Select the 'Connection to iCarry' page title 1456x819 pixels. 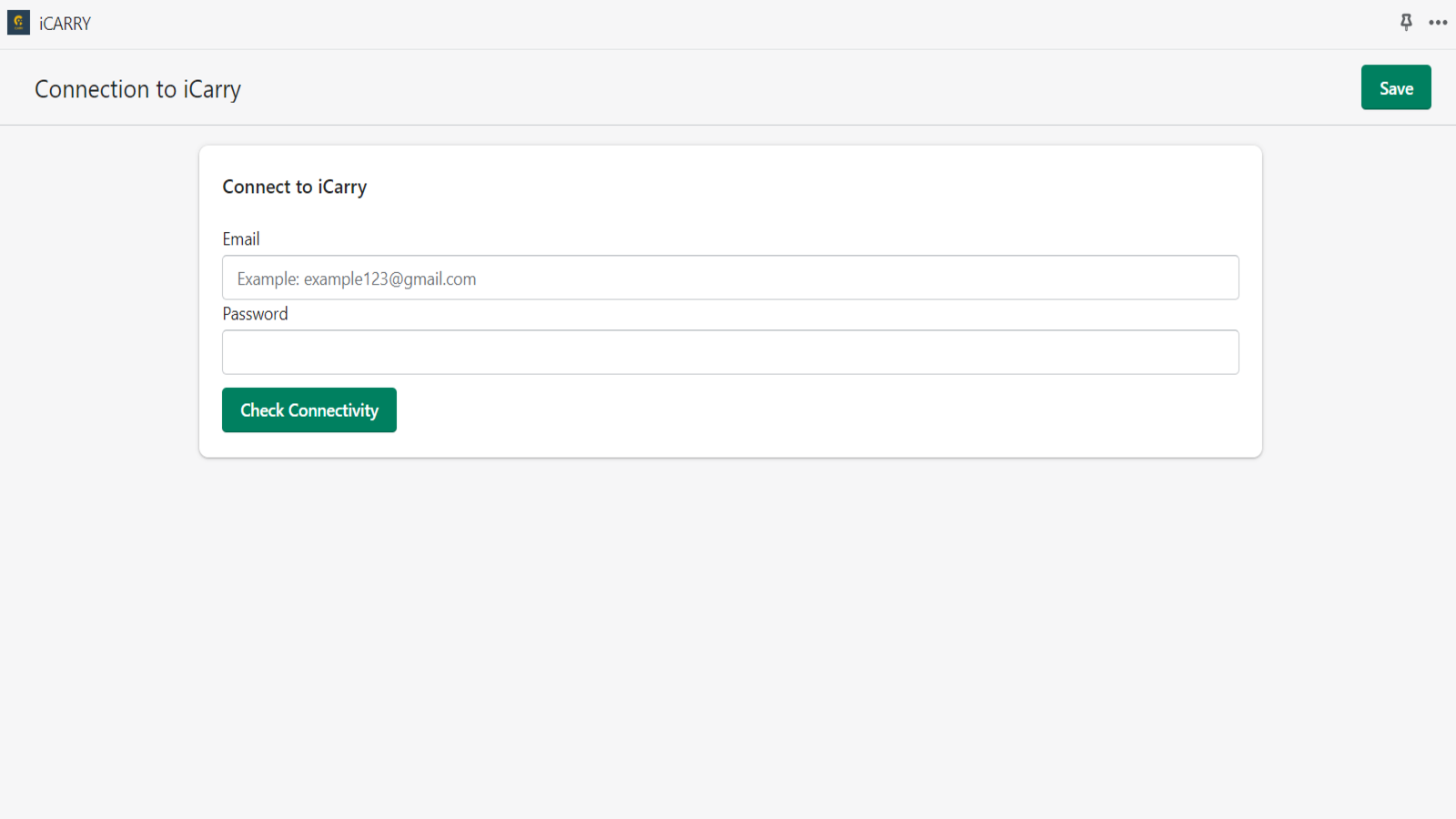coord(138,89)
